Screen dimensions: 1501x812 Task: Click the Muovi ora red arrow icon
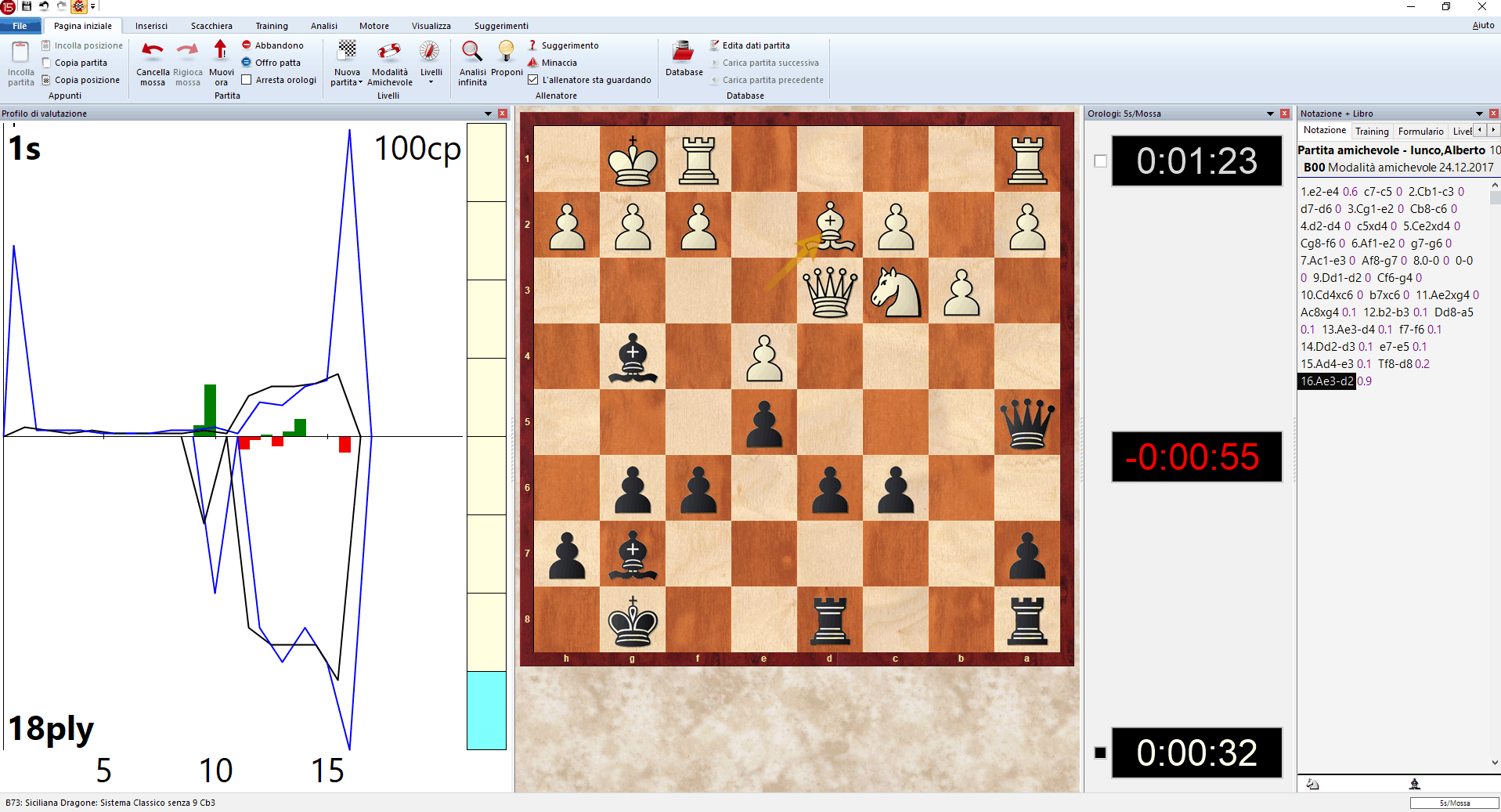(221, 52)
